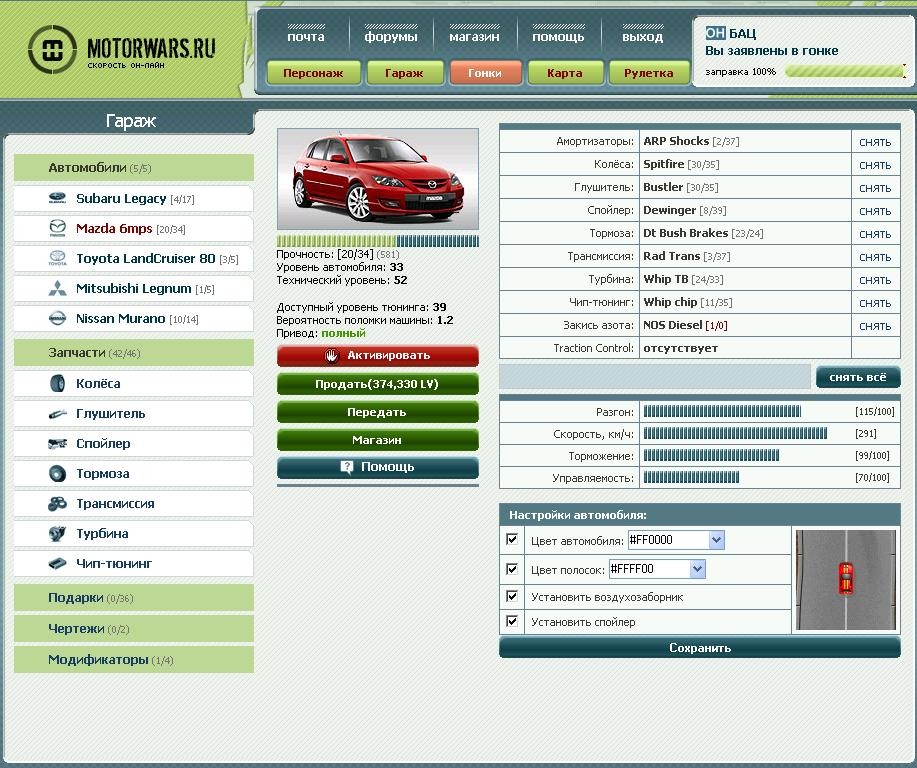Click снять for NOS Diesel
Image resolution: width=917 pixels, height=768 pixels.
tap(875, 326)
